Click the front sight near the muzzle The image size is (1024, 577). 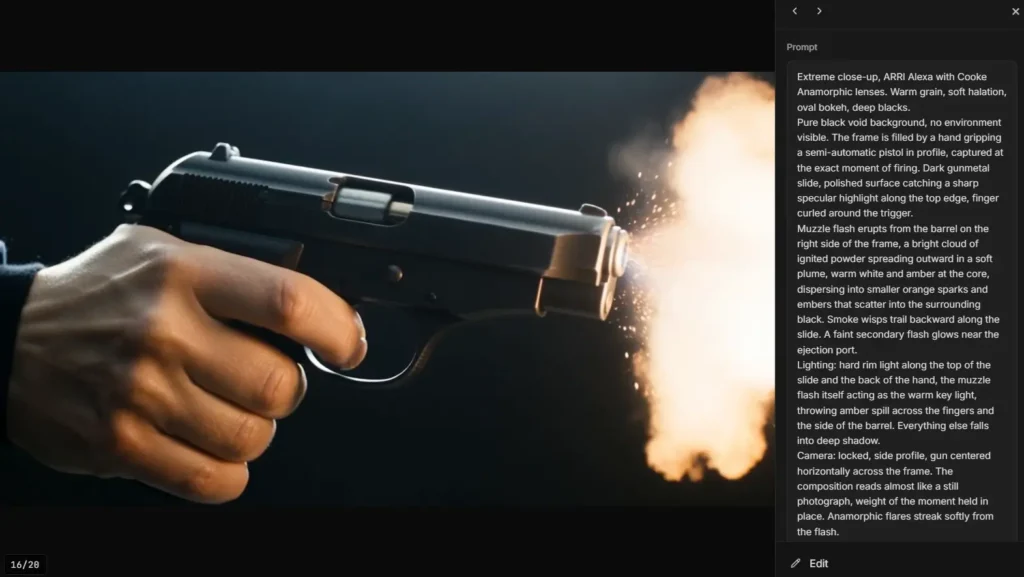click(592, 210)
